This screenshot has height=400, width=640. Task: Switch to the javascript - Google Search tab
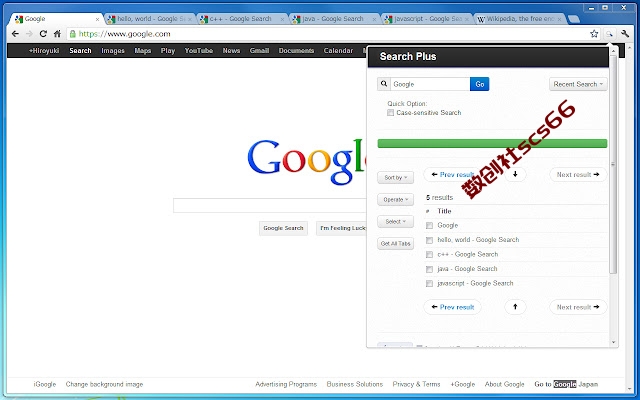[426, 19]
